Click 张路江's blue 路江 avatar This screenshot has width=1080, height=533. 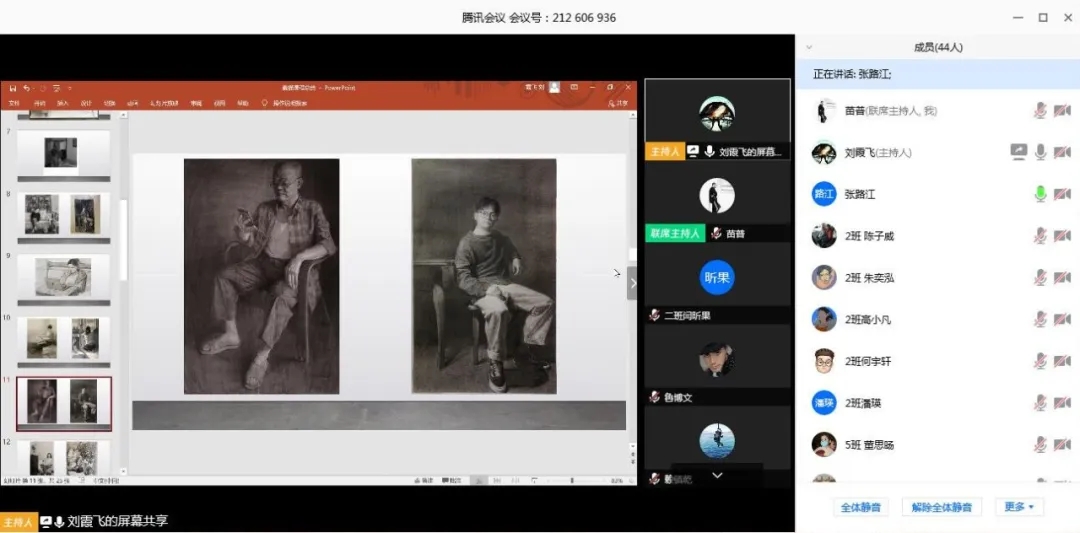coord(824,194)
